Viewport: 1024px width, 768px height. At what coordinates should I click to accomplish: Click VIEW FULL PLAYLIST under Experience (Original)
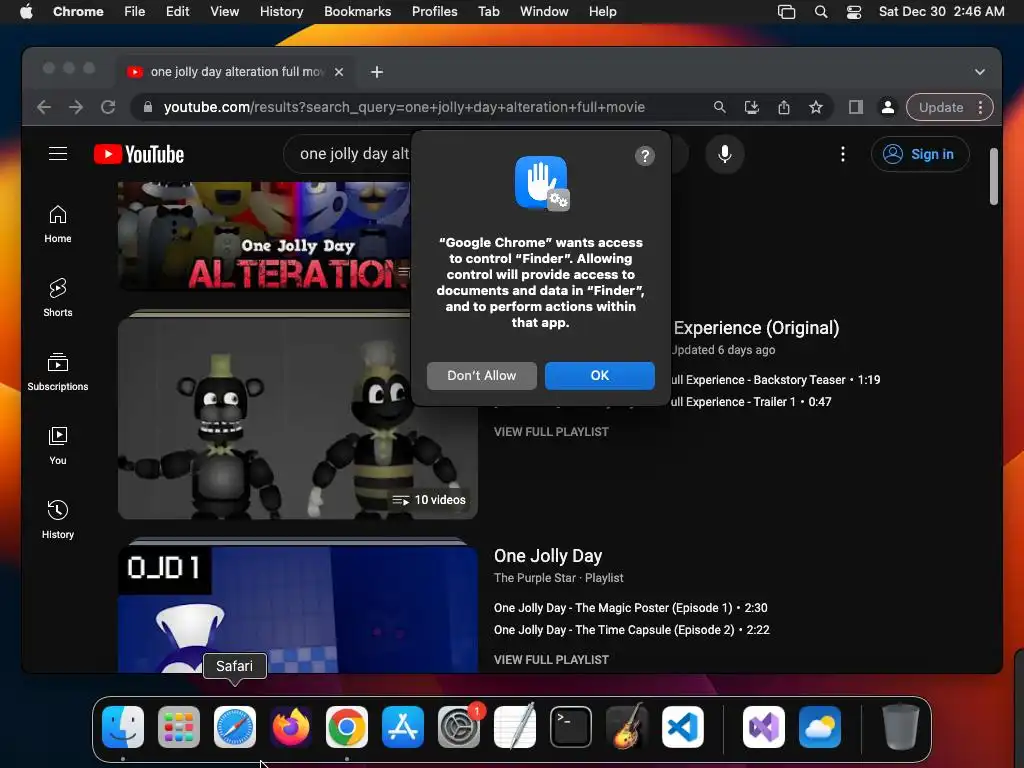(551, 432)
